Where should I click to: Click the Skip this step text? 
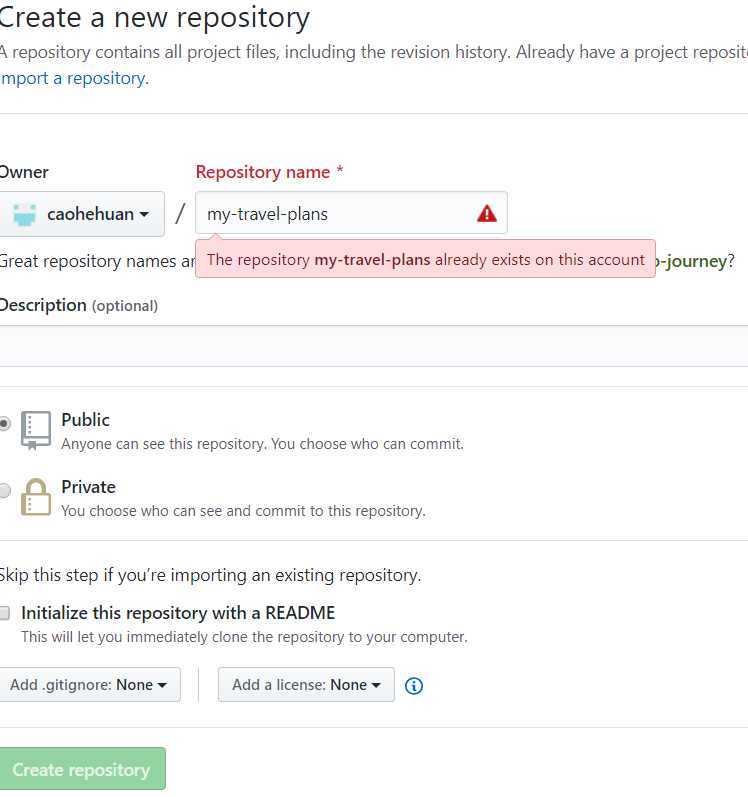[210, 575]
